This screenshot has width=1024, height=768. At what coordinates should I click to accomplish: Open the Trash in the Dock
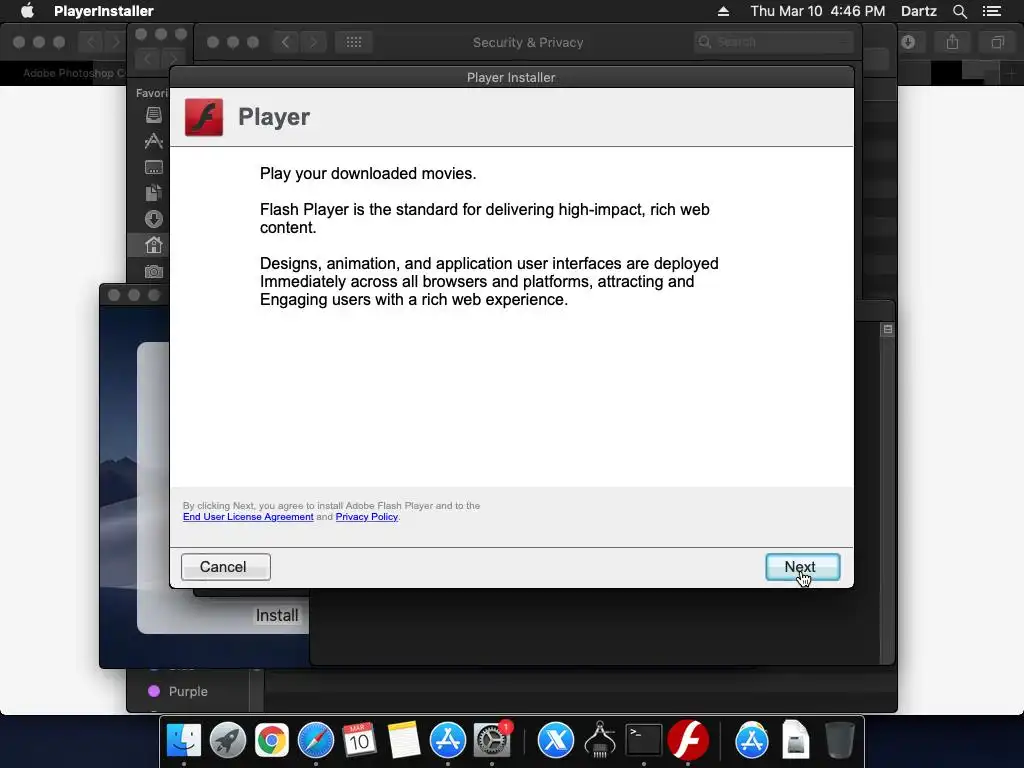(839, 741)
